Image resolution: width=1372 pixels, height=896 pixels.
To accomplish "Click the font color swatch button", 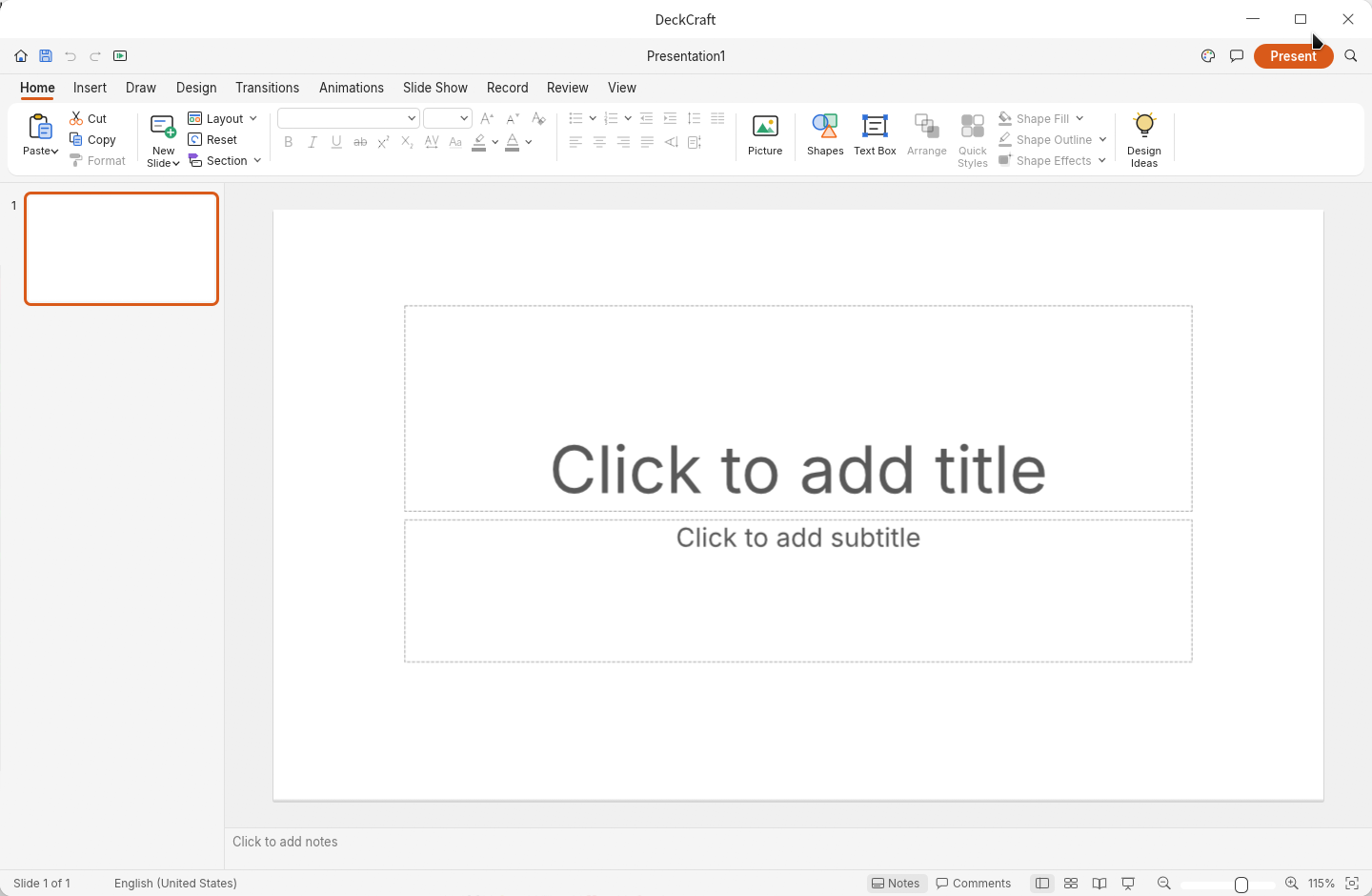I will 513,142.
